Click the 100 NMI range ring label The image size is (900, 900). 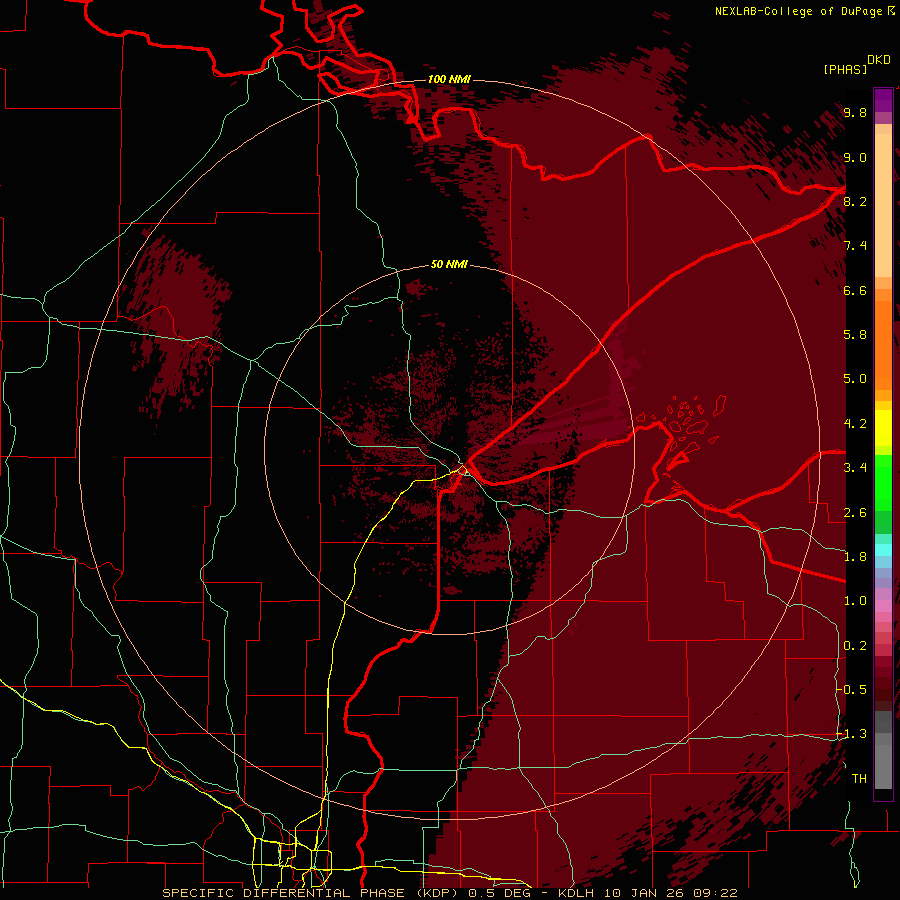tap(449, 79)
